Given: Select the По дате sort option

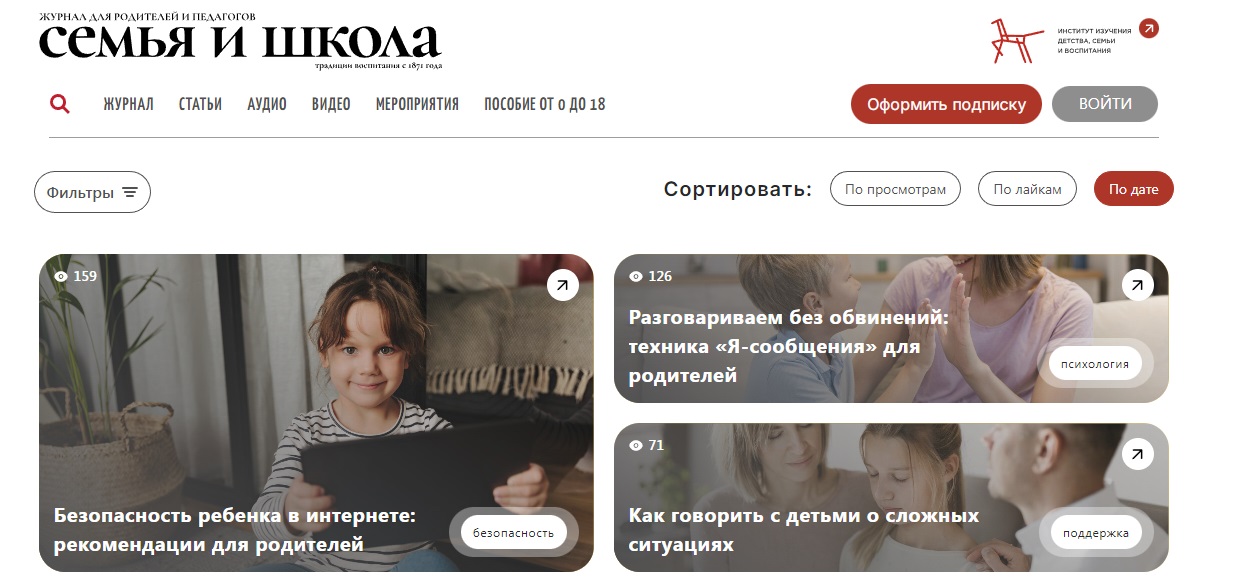Looking at the screenshot, I should pyautogui.click(x=1133, y=189).
